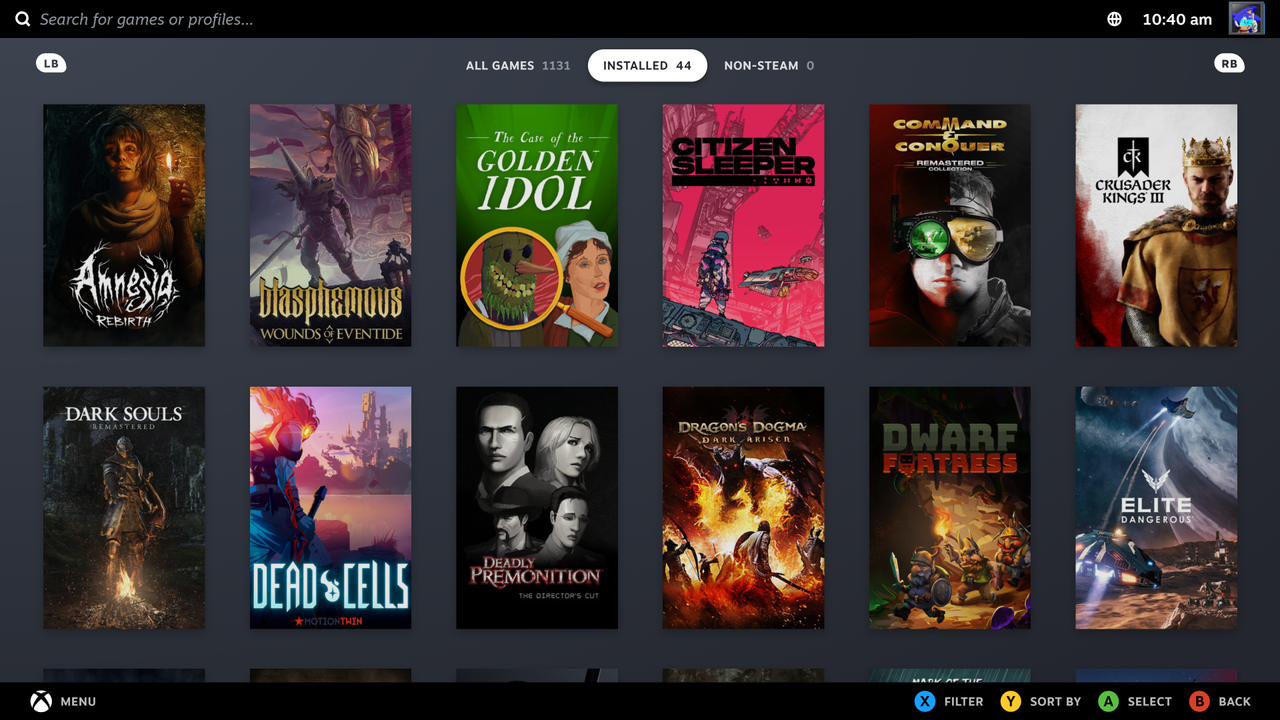Click the SELECT label
The image size is (1280, 720).
(1150, 702)
